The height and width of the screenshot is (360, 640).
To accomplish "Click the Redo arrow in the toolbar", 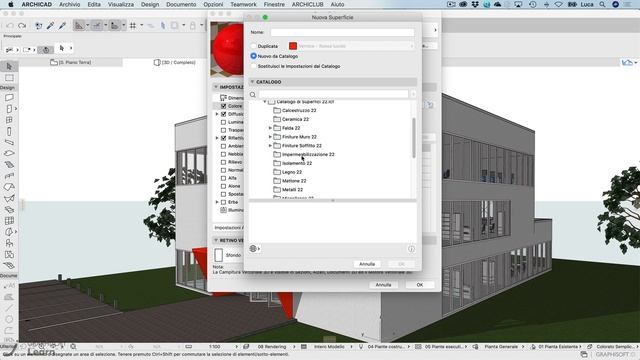I will [22, 26].
